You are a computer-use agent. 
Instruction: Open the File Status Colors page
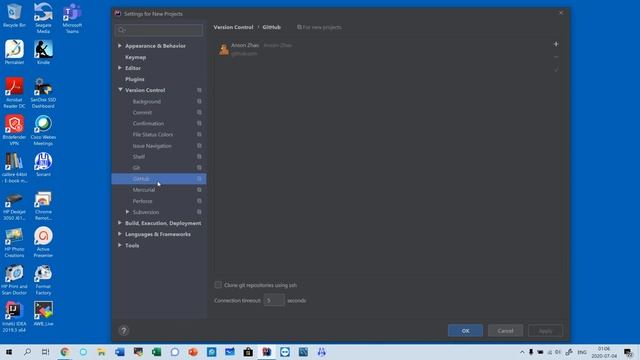(153, 134)
